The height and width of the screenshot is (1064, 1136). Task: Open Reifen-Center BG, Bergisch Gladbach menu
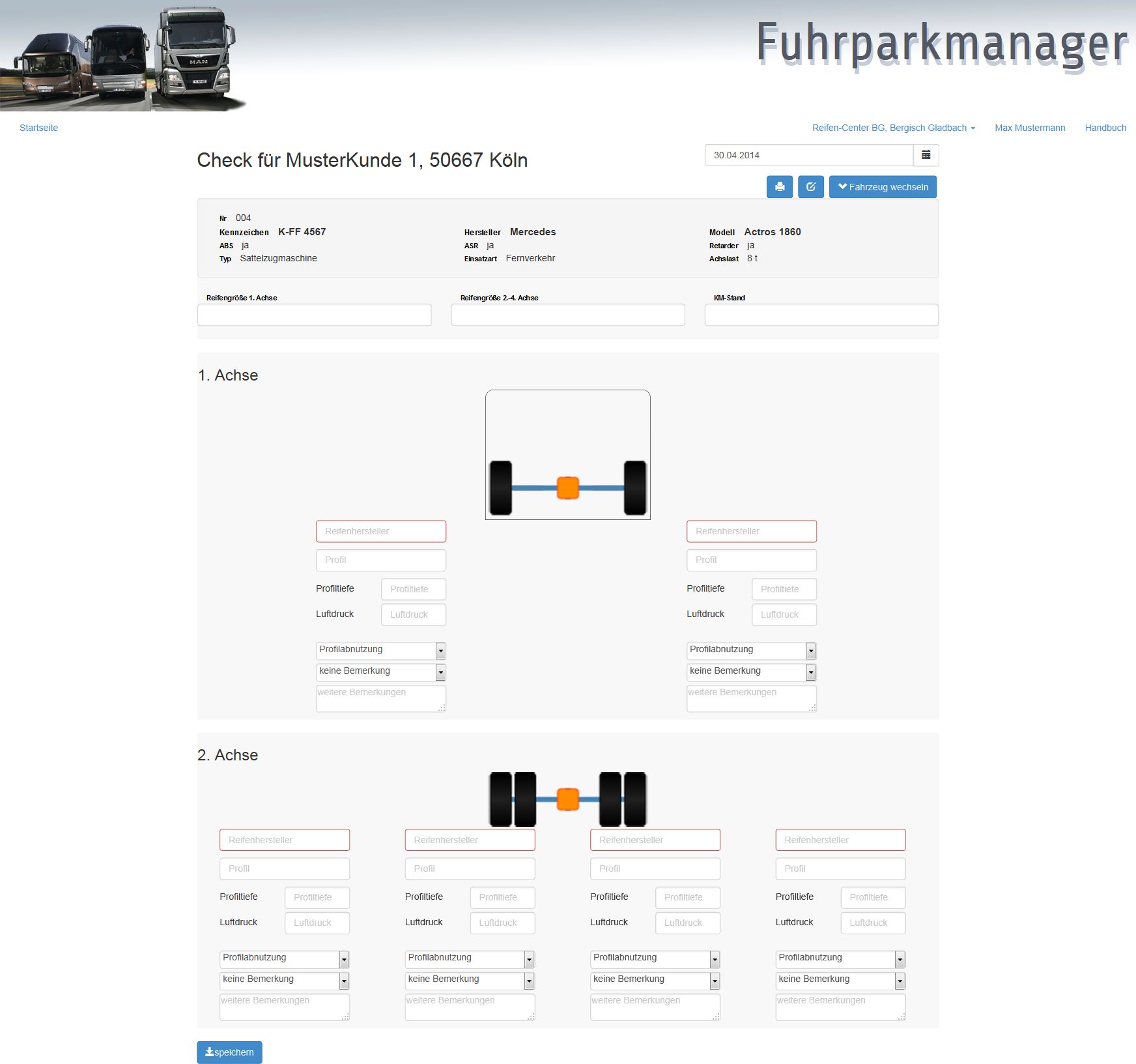point(893,128)
